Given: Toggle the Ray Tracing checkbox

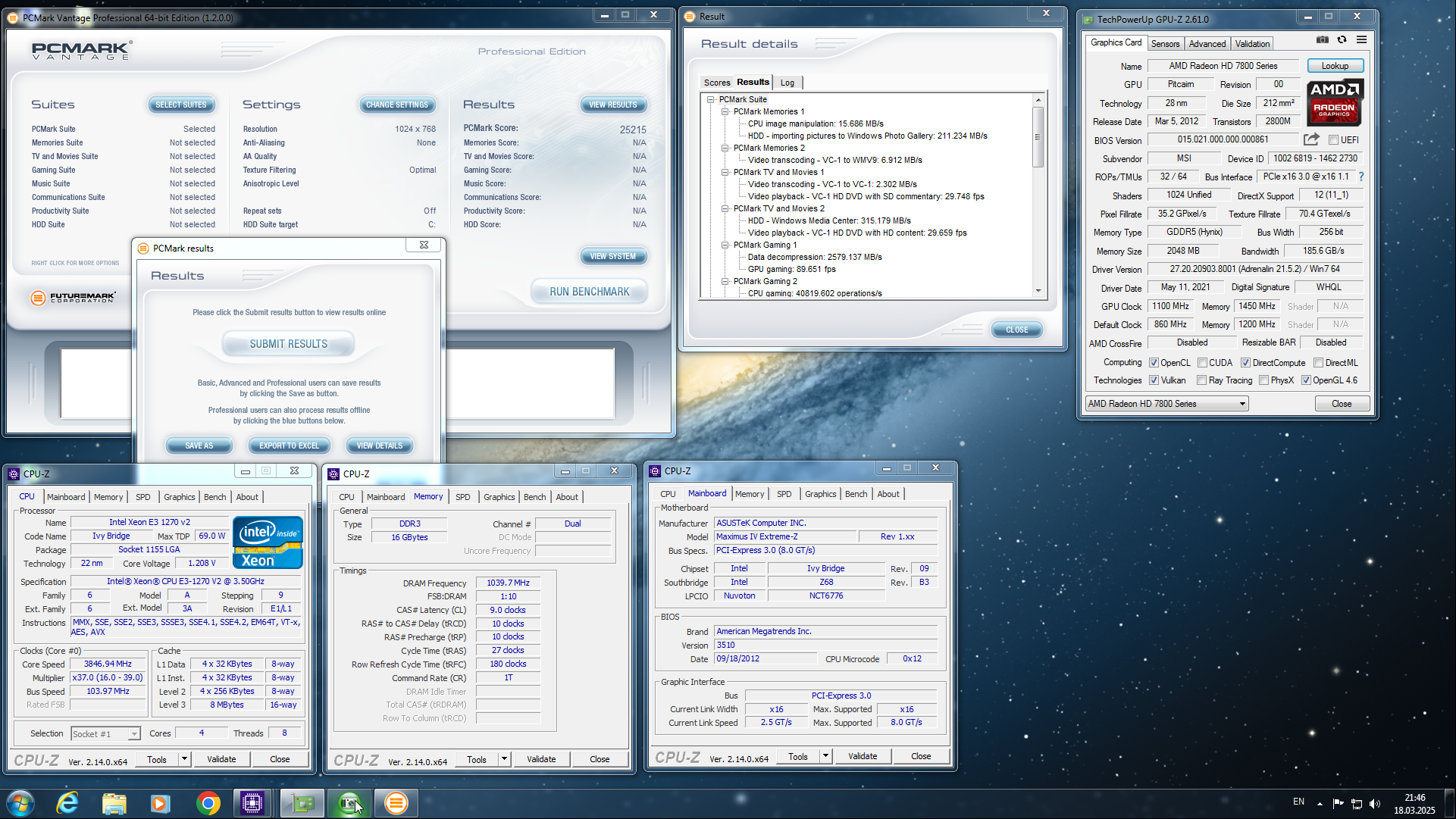Looking at the screenshot, I should pyautogui.click(x=1201, y=380).
